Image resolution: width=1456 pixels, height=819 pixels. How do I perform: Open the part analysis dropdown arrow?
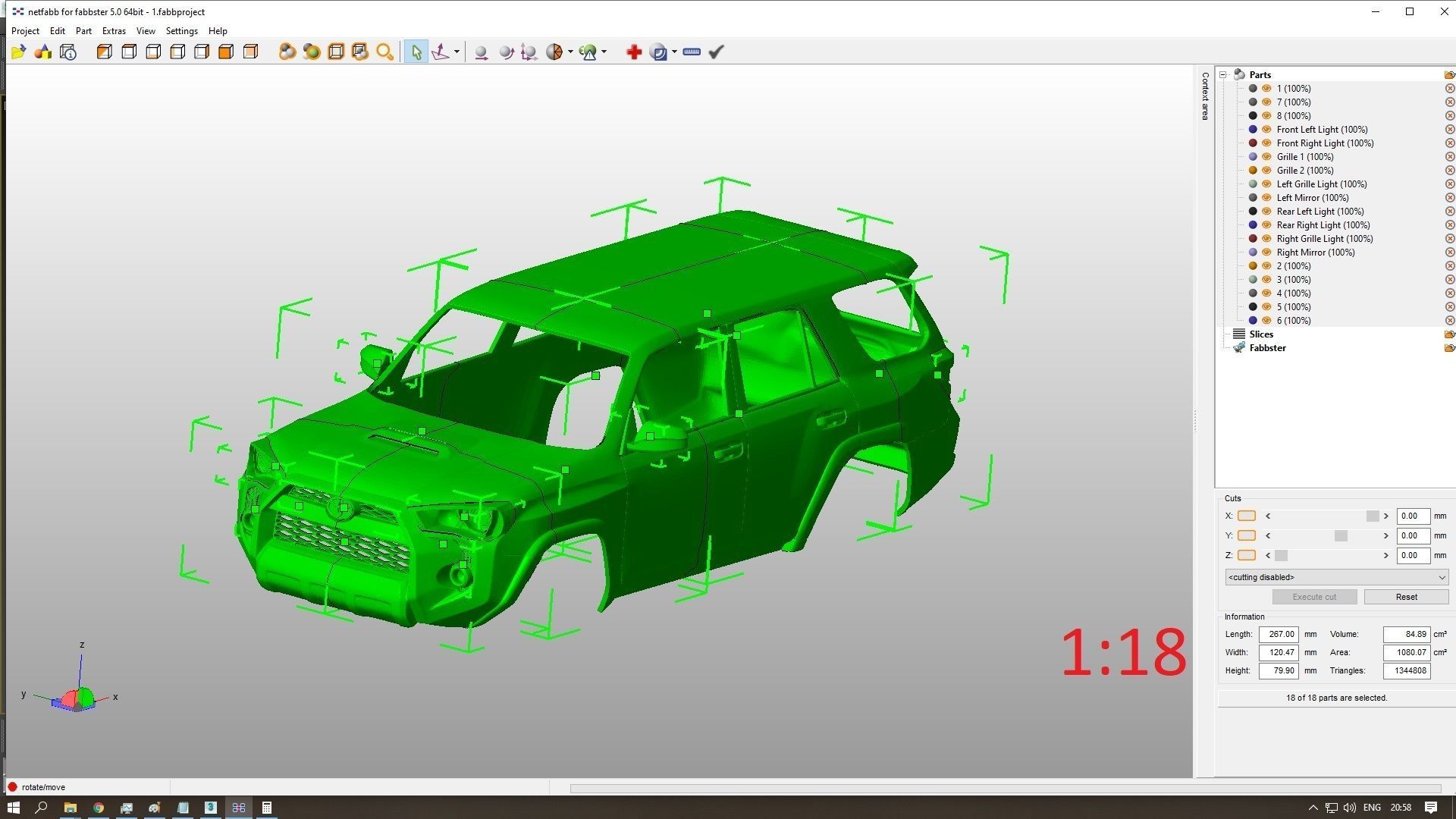coord(604,52)
